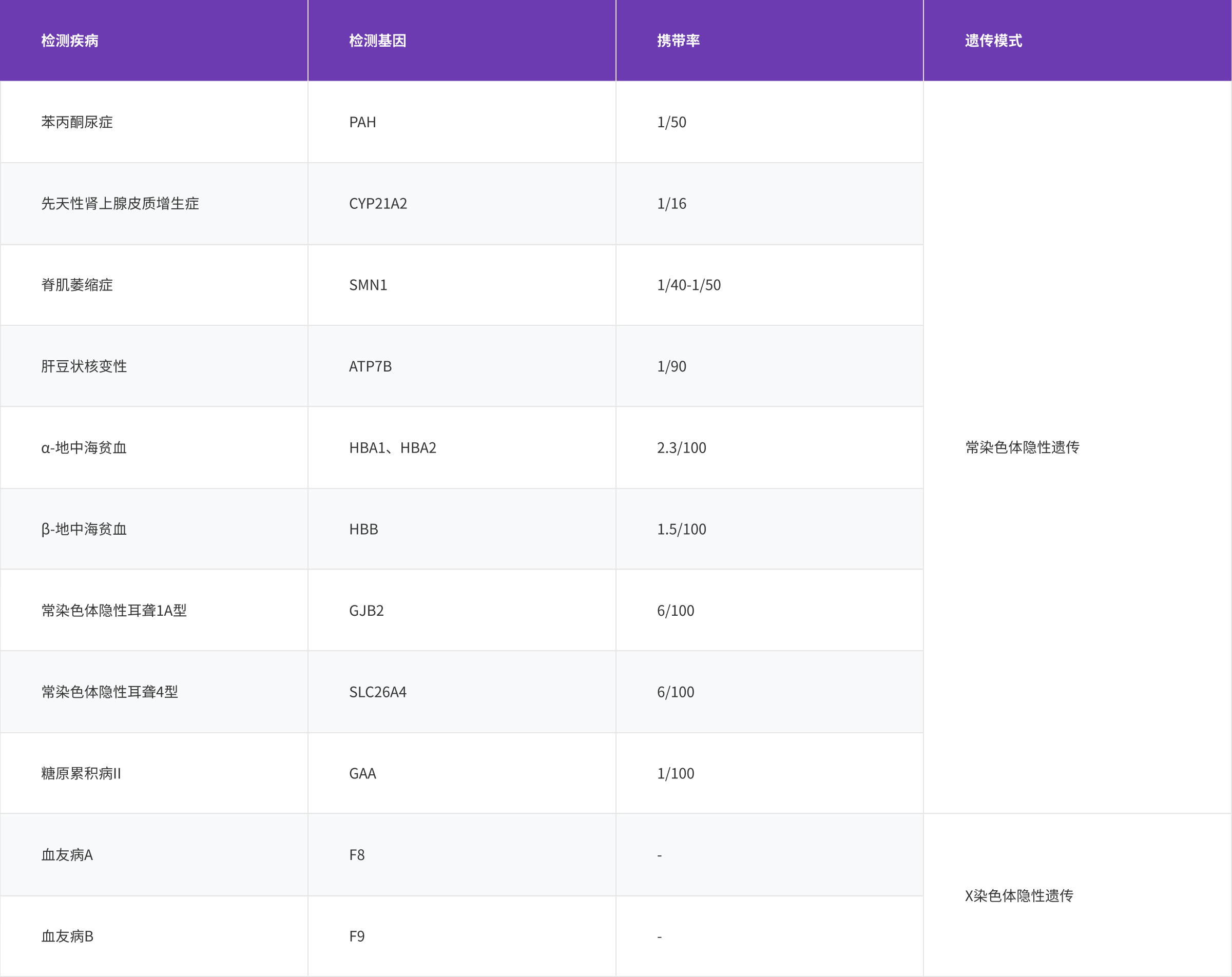Screen dimensions: 1232x977
Task: Click the F9 gene cell
Action: [357, 936]
